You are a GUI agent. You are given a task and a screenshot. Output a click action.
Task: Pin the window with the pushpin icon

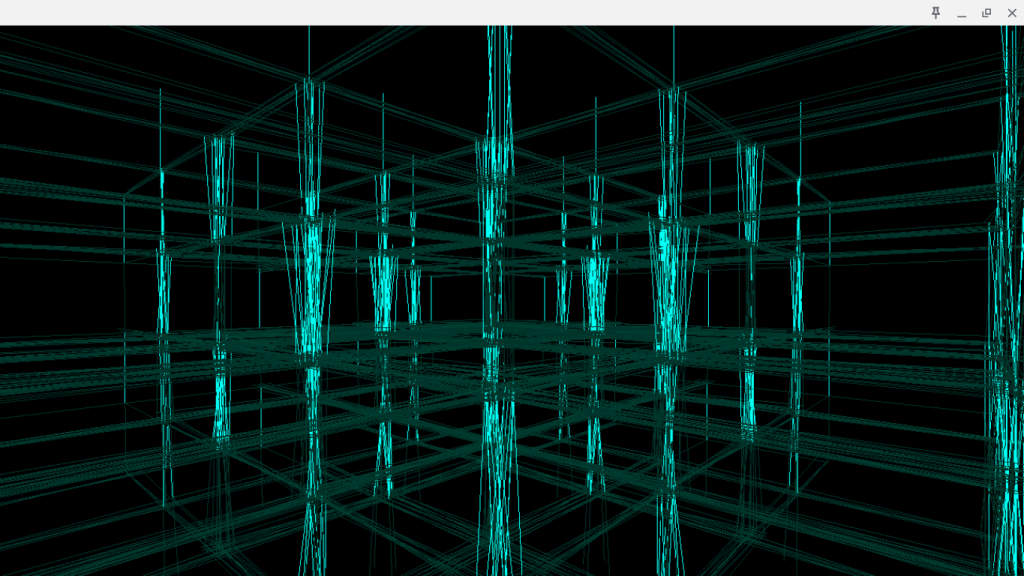pyautogui.click(x=936, y=13)
